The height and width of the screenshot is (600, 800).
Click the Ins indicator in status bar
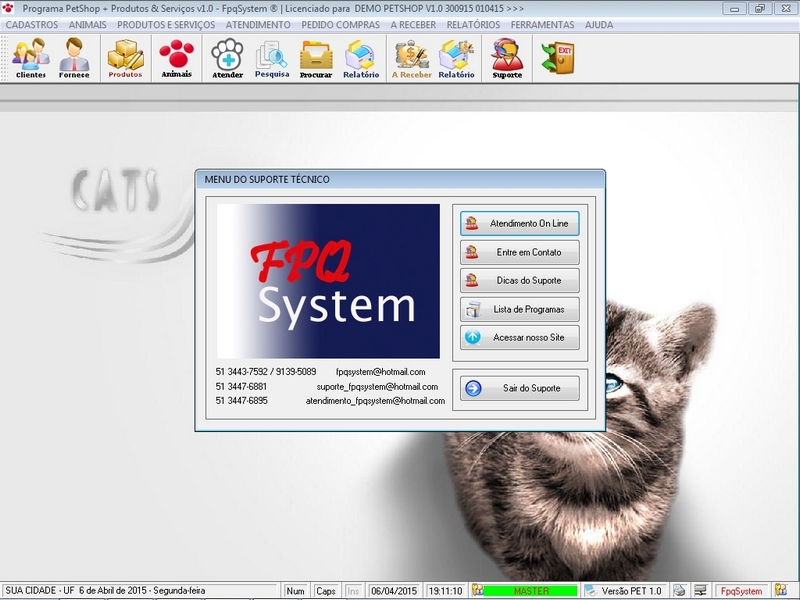[353, 591]
